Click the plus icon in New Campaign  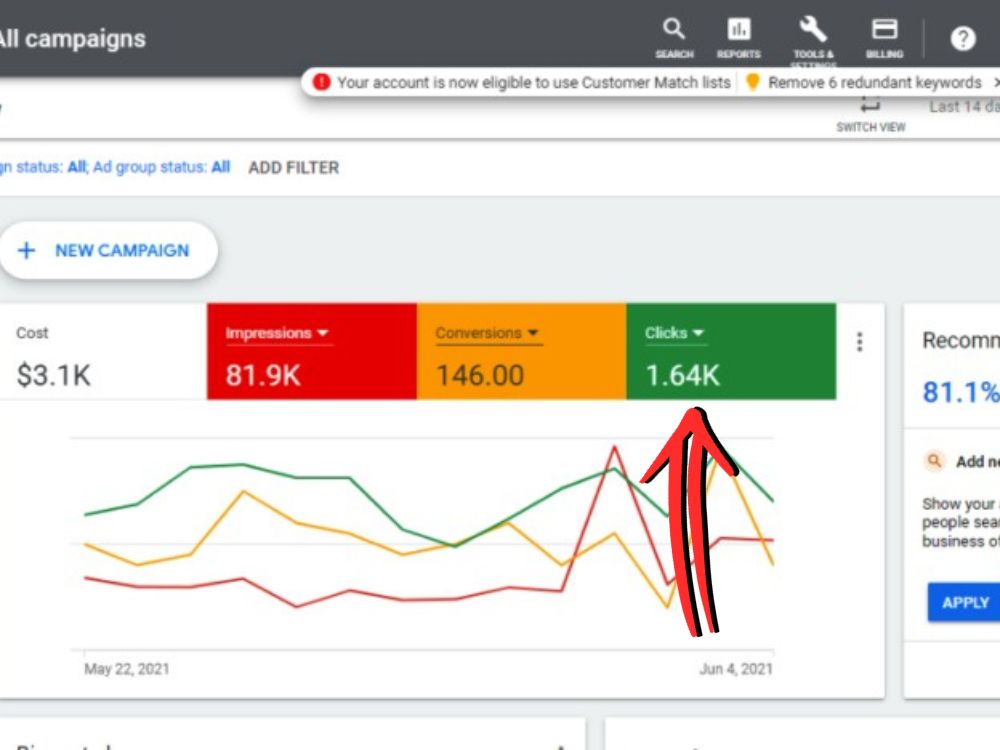pyautogui.click(x=27, y=250)
